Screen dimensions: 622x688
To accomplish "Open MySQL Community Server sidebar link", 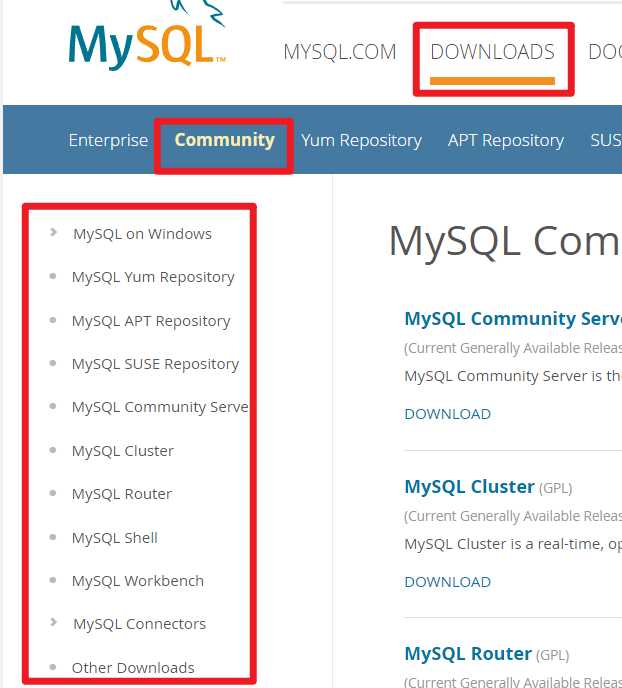I will 160,407.
